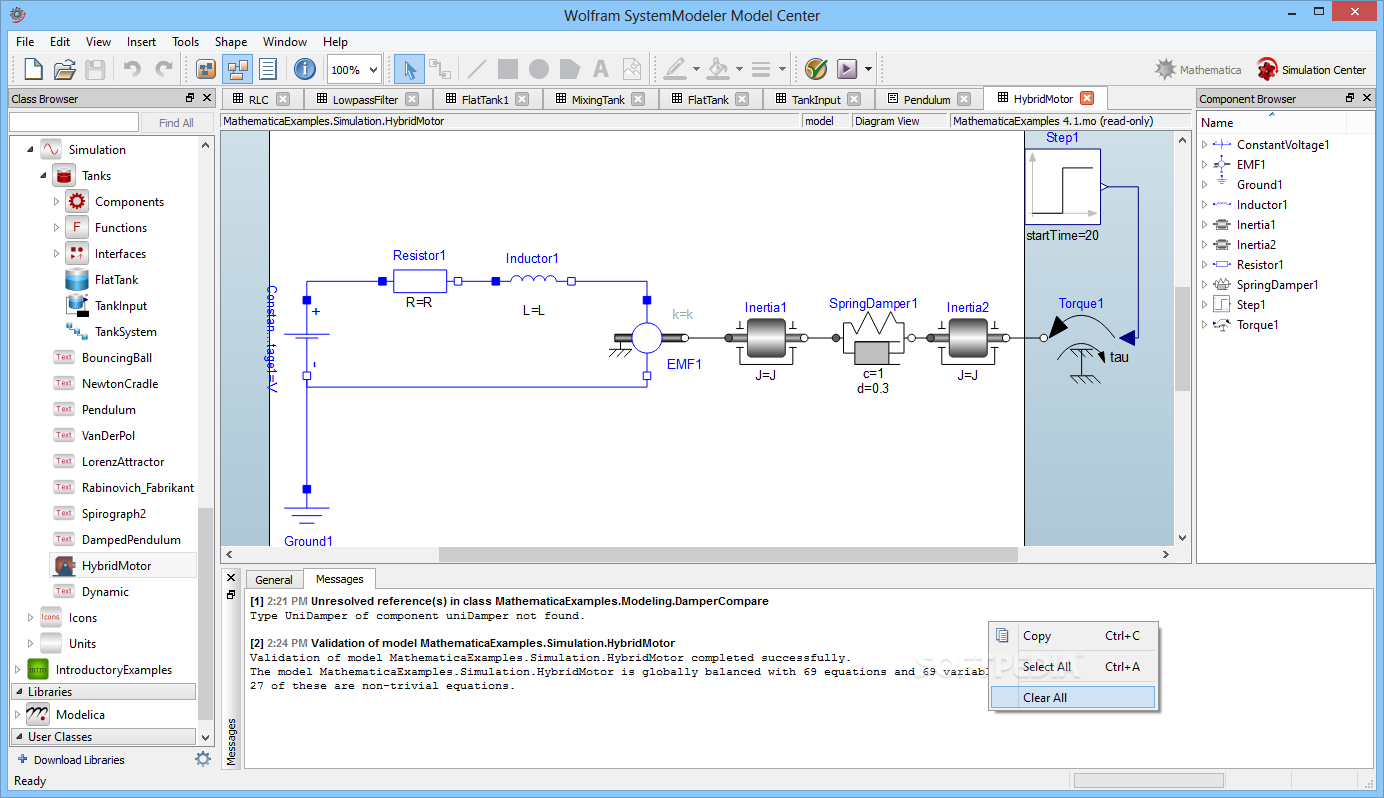Screen dimensions: 1384x798
Task: Switch to Text View mode button
Action: [x=268, y=70]
